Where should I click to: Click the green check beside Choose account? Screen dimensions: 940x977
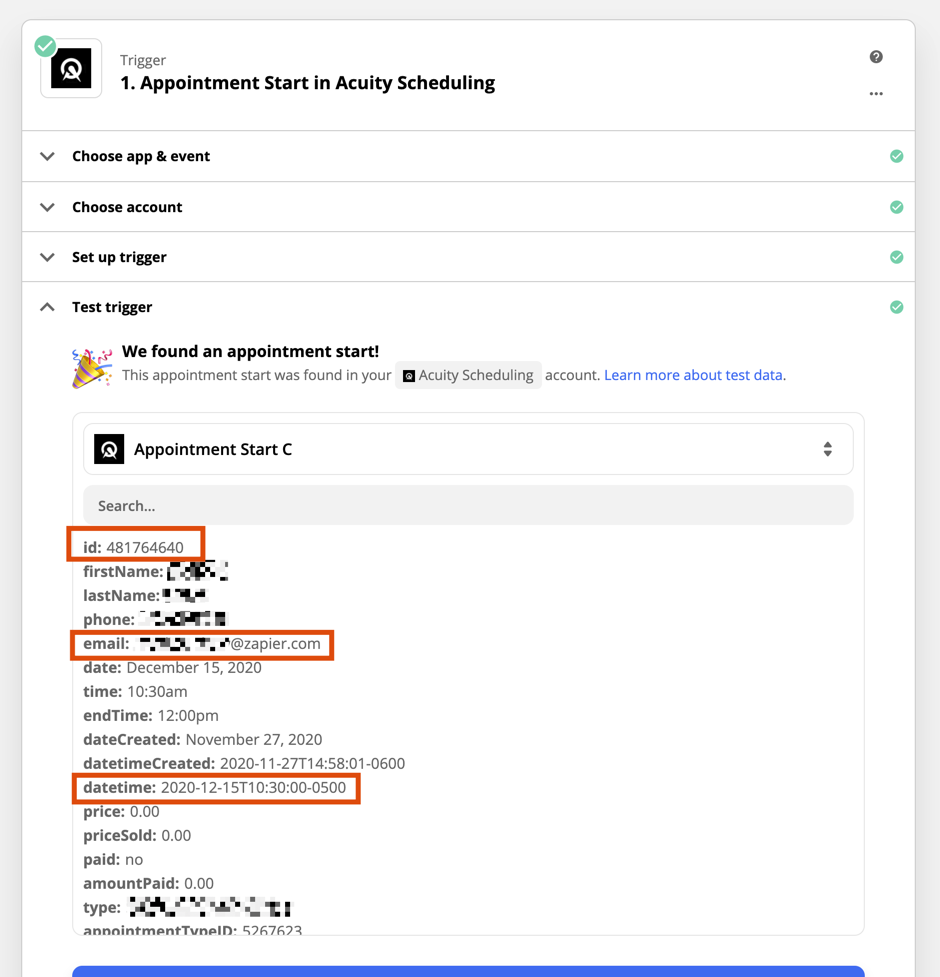(x=896, y=207)
